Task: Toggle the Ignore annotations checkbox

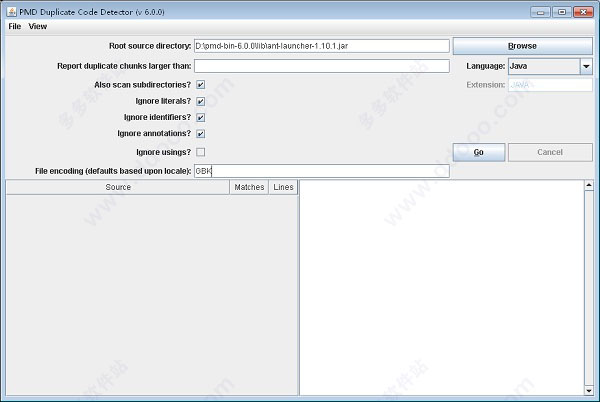Action: [x=201, y=133]
